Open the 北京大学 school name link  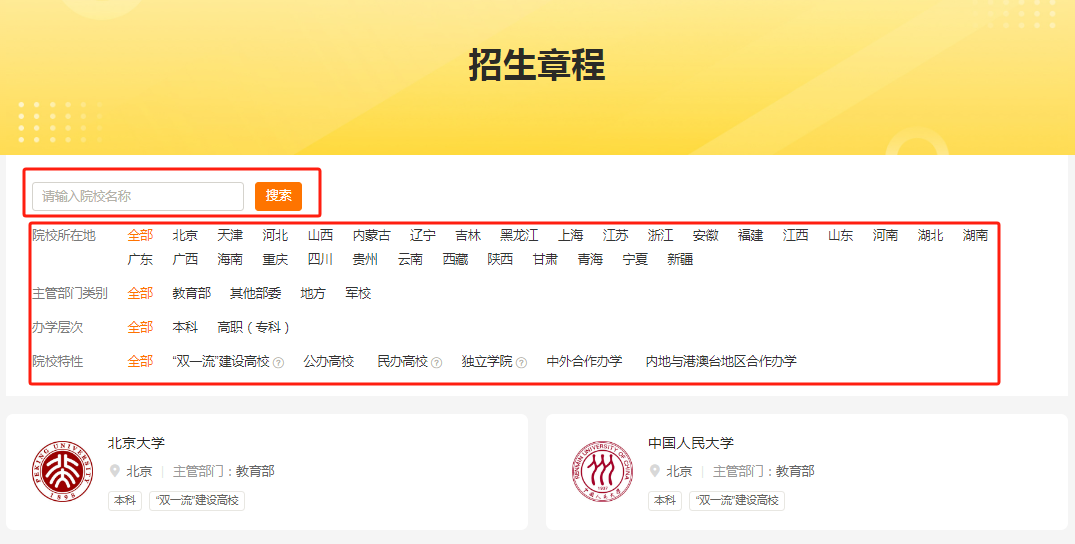point(136,443)
